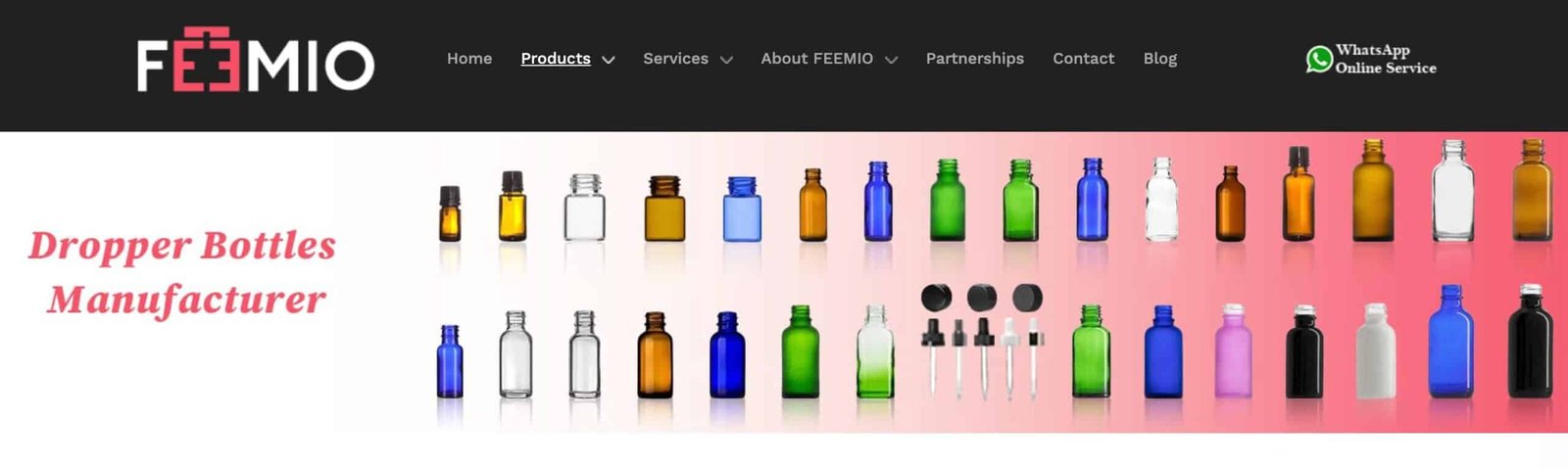Image resolution: width=1568 pixels, height=469 pixels.
Task: Open the Services menu item
Action: [675, 59]
